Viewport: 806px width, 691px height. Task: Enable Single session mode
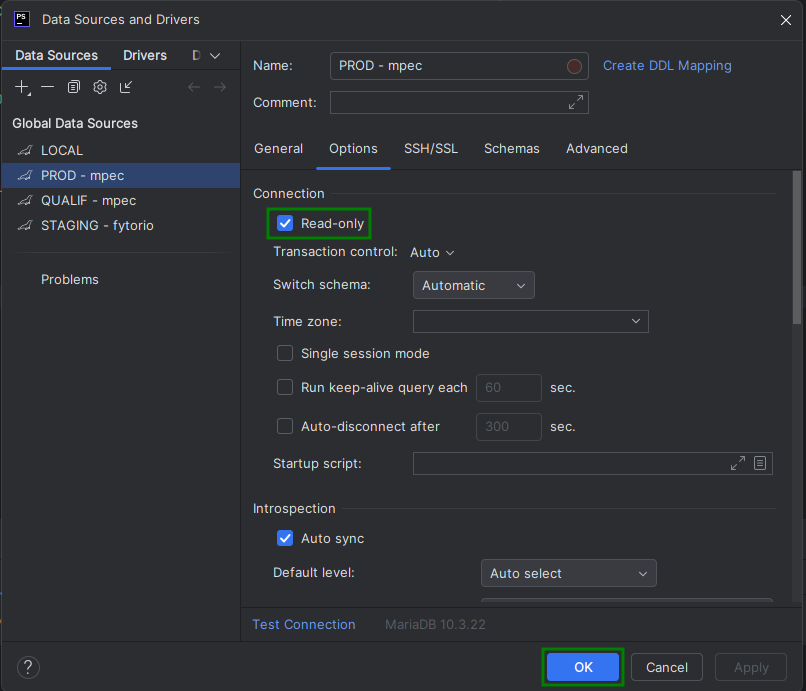point(285,353)
